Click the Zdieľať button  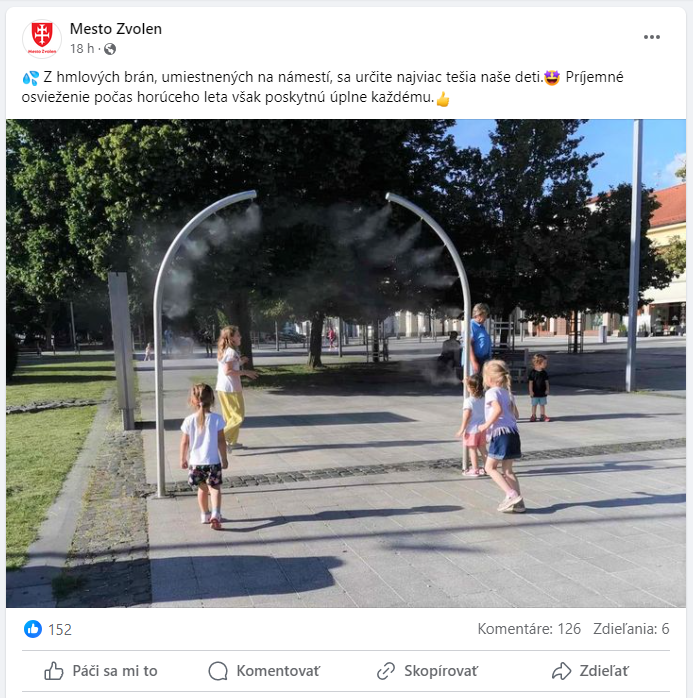pos(590,671)
